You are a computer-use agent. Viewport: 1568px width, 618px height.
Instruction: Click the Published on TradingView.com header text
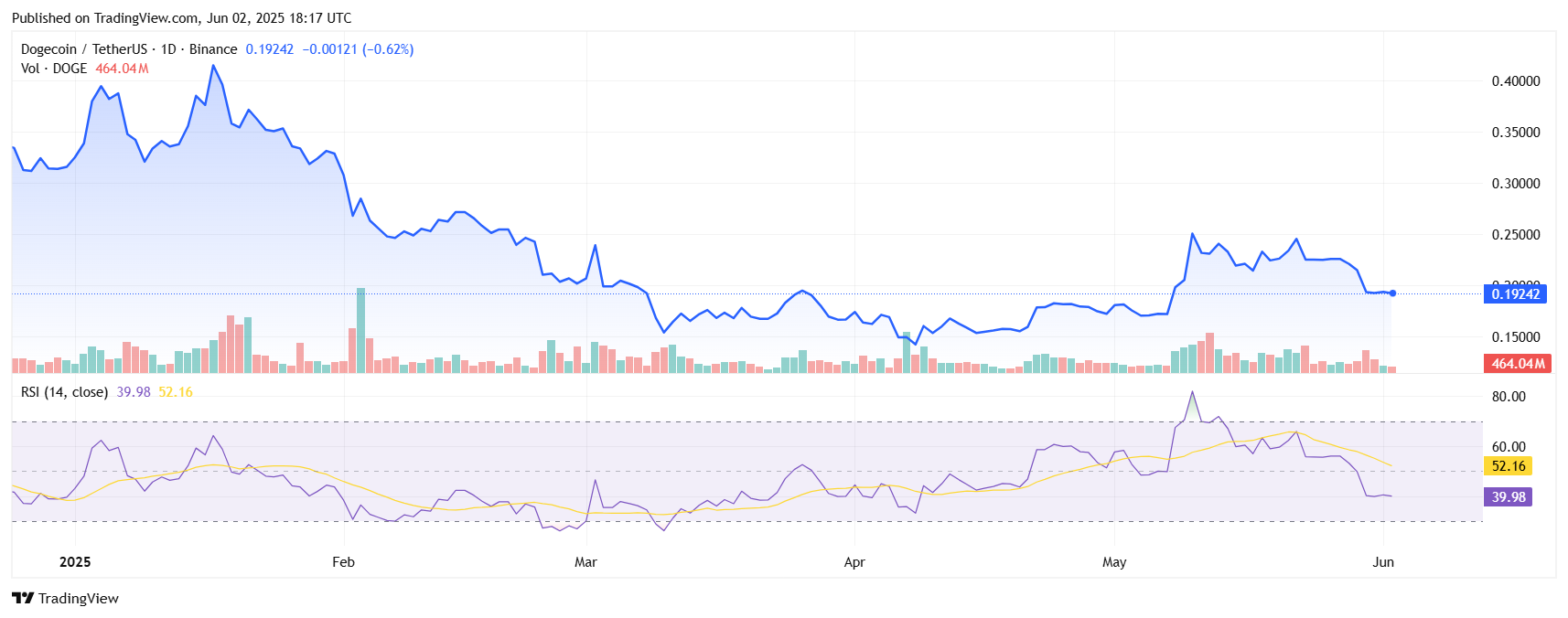[x=181, y=18]
